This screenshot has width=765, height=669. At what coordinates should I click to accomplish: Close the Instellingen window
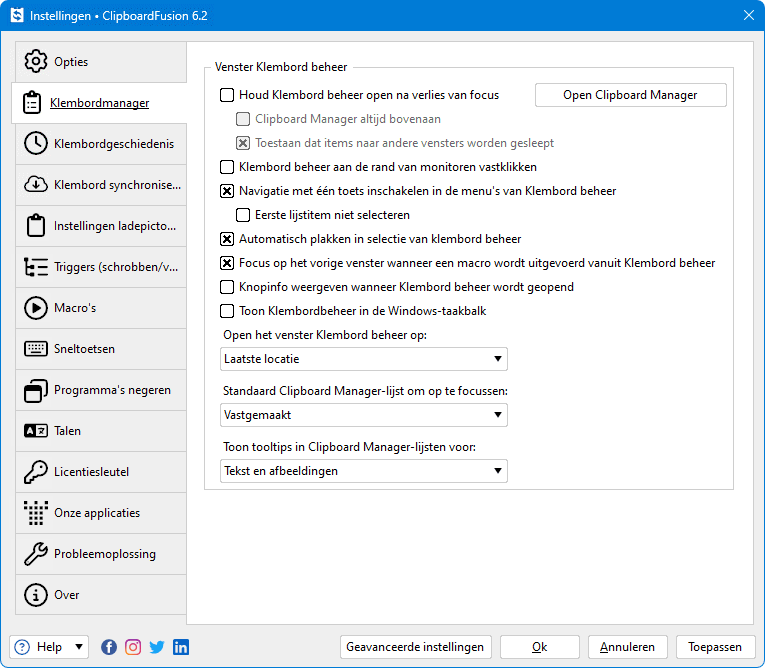point(748,15)
